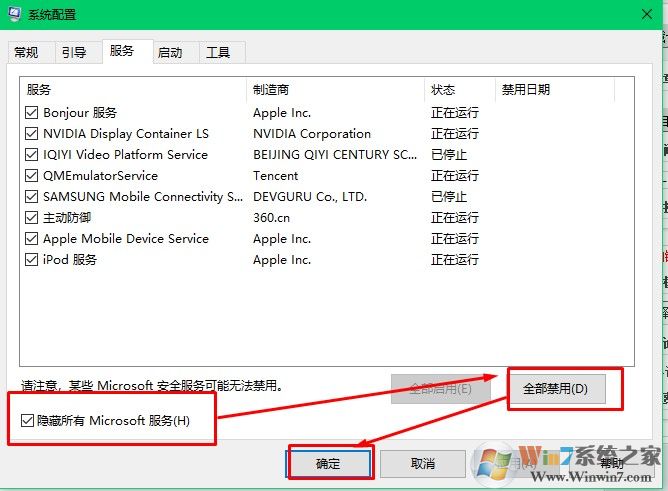Select IQIYI Video Platform Service text

(x=125, y=155)
